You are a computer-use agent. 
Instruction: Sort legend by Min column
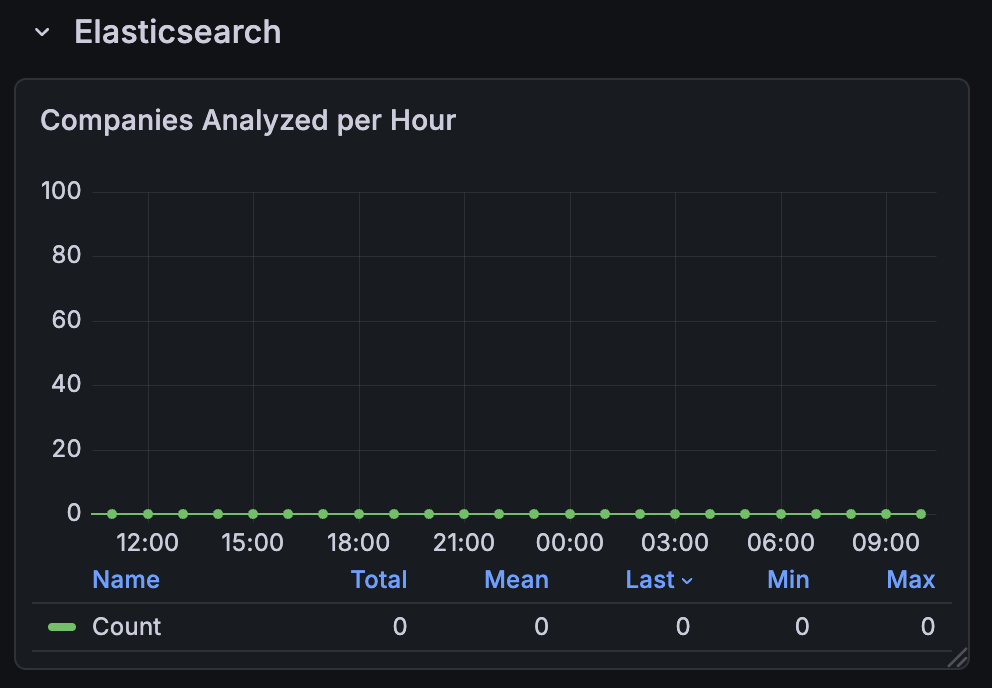pos(788,579)
